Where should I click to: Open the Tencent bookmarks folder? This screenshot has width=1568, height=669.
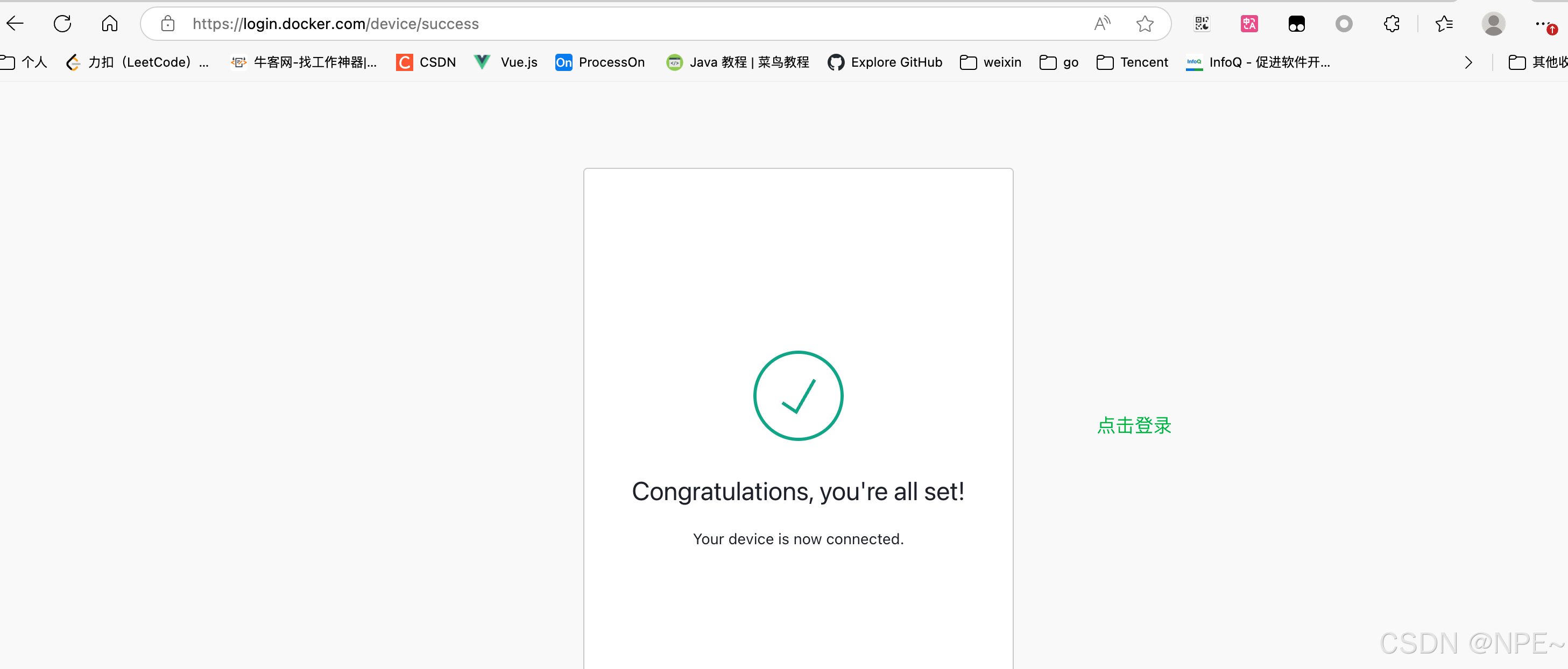(1132, 62)
